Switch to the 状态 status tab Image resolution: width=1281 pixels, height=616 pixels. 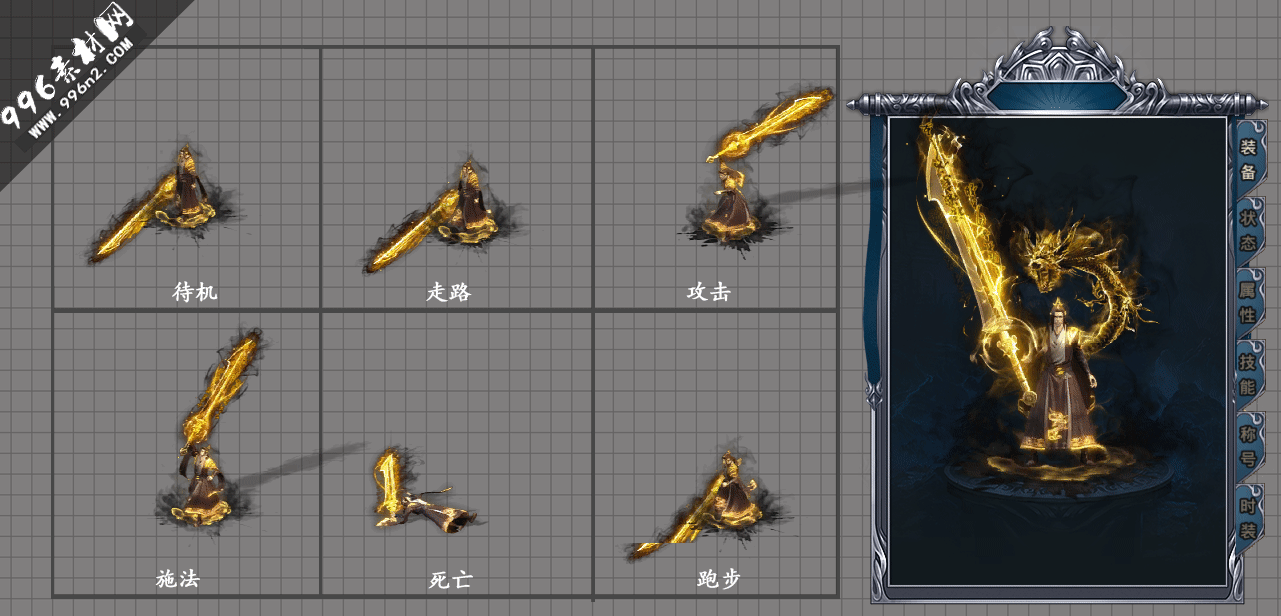point(1248,230)
